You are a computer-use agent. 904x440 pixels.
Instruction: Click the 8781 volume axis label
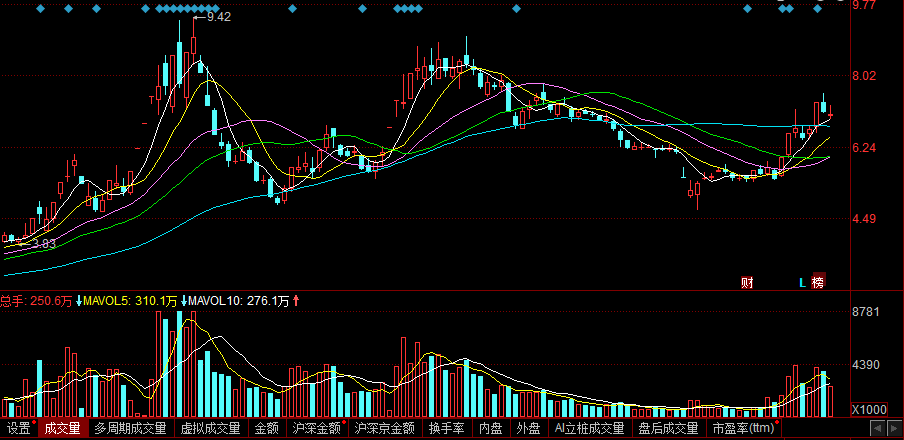click(866, 312)
